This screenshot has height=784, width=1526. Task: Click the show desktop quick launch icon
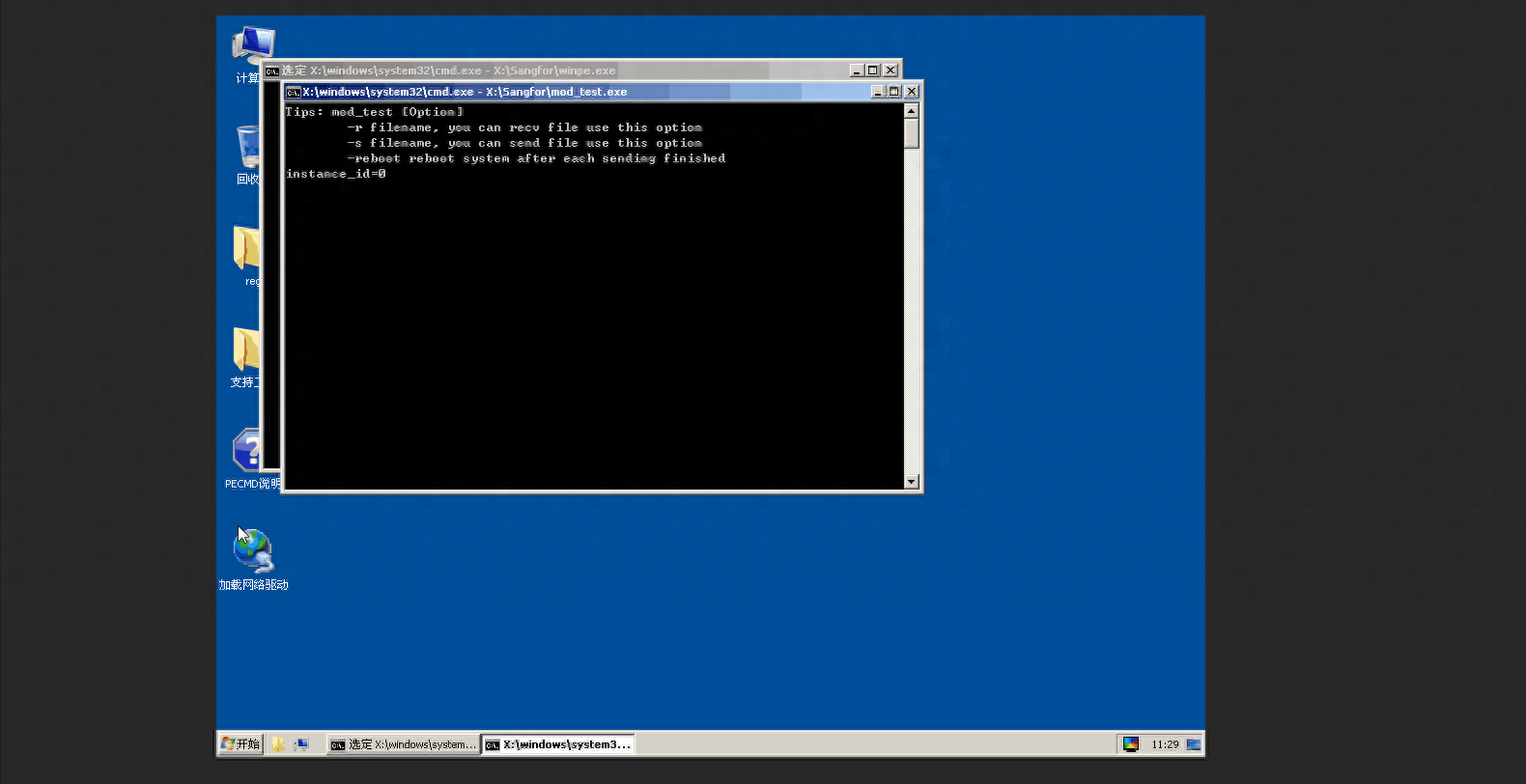[x=301, y=744]
